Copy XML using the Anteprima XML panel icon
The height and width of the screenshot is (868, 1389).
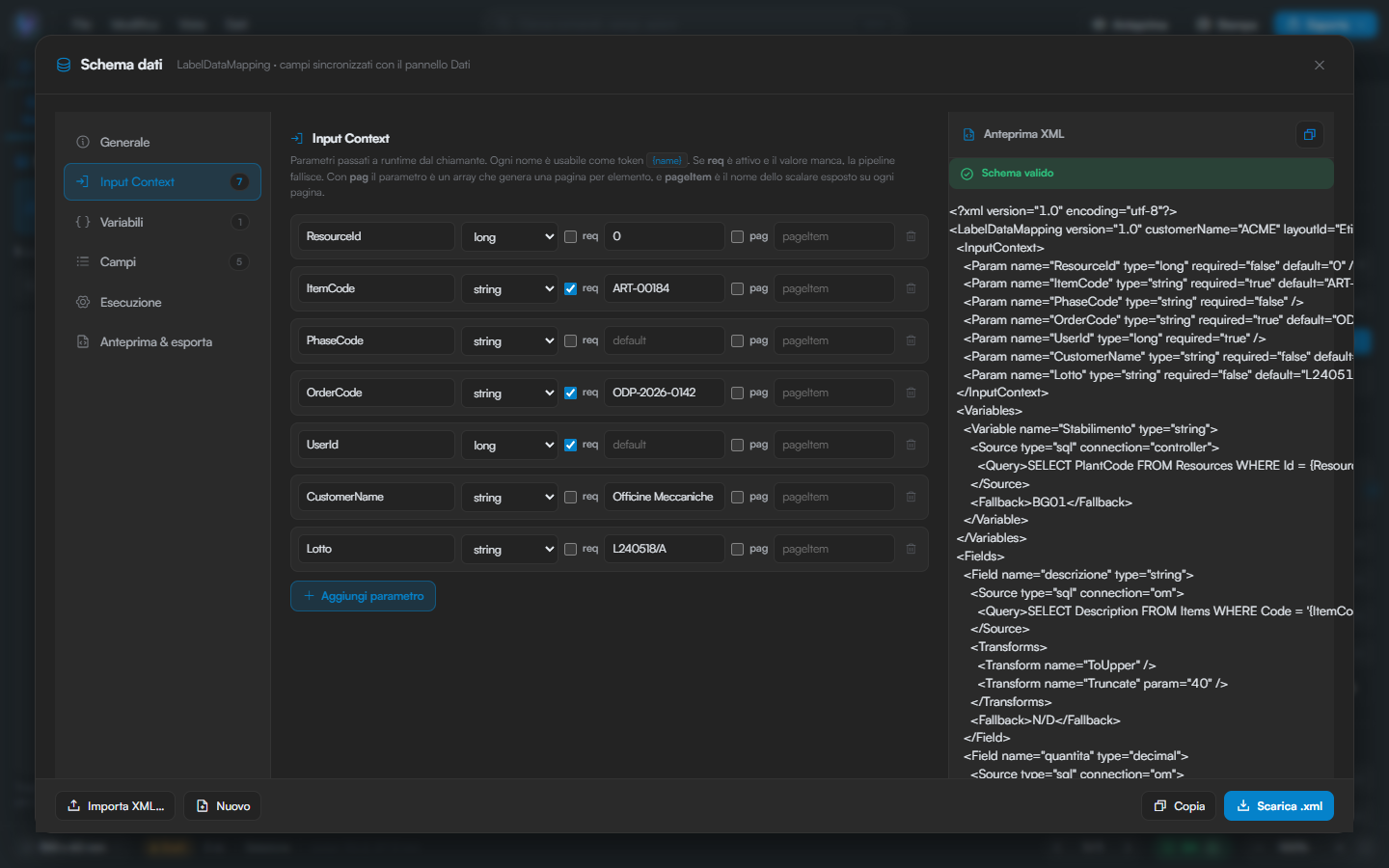coord(1309,135)
